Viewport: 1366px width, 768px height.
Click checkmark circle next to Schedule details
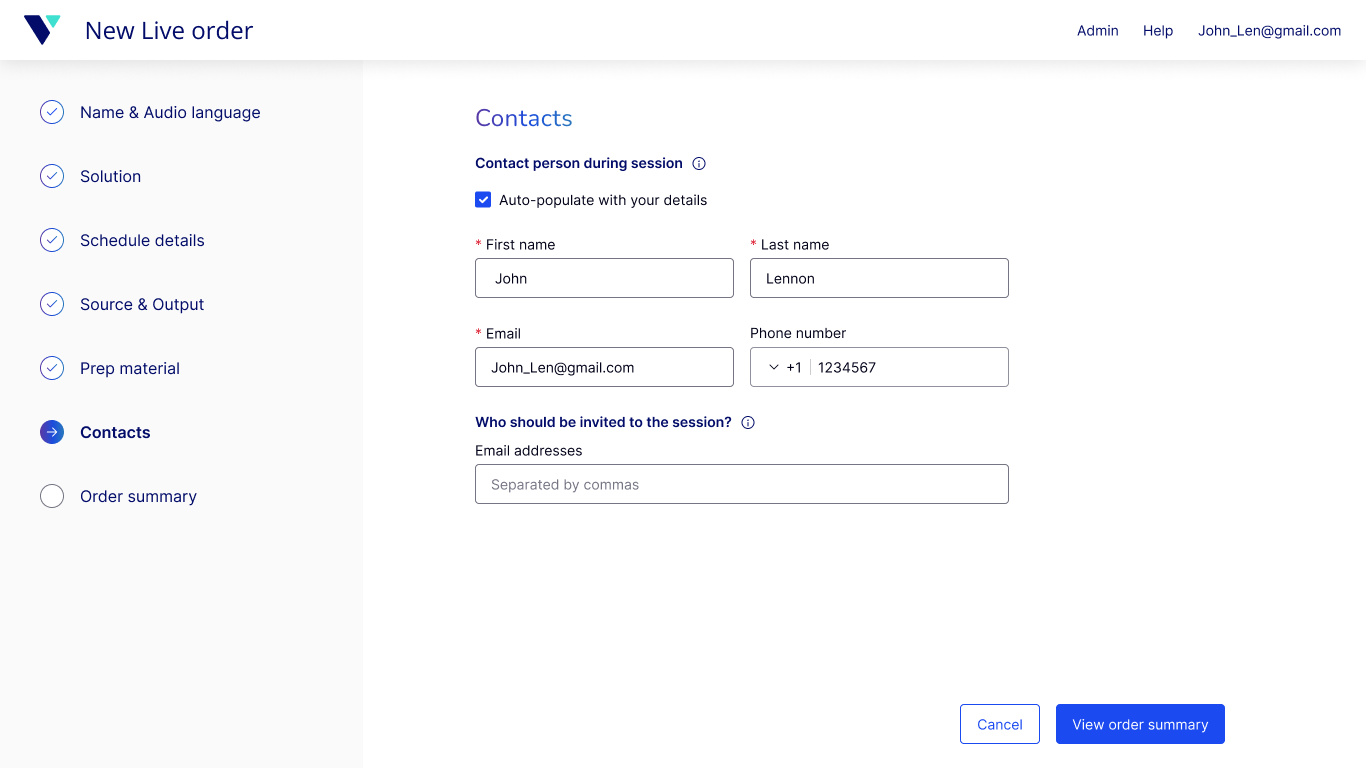tap(52, 240)
